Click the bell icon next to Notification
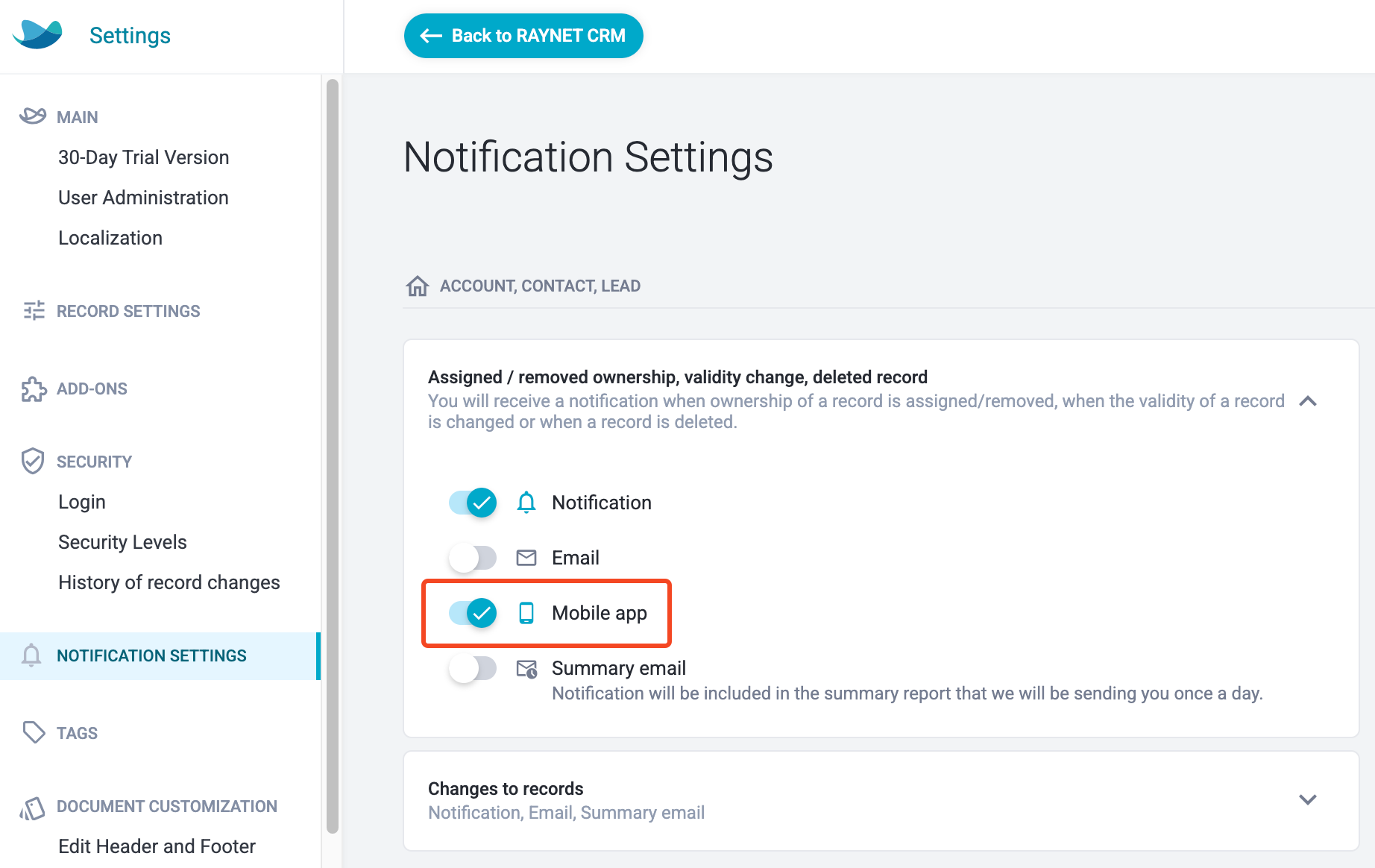The image size is (1375, 868). click(x=526, y=503)
